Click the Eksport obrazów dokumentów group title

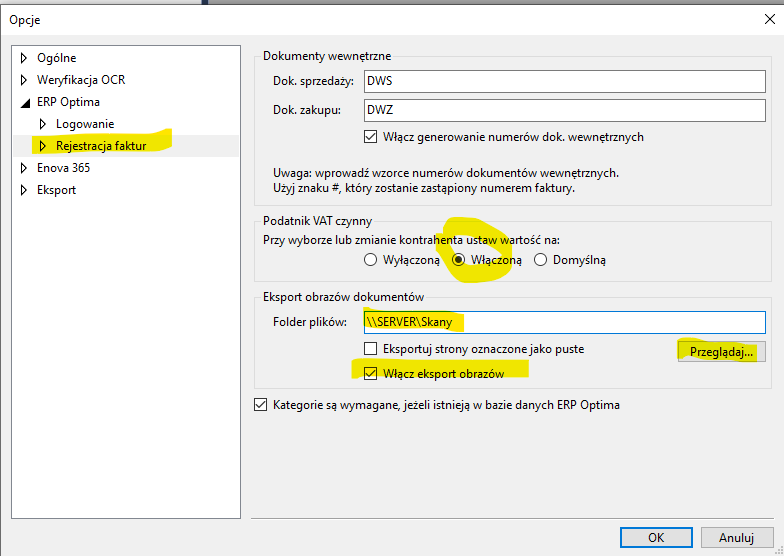344,297
